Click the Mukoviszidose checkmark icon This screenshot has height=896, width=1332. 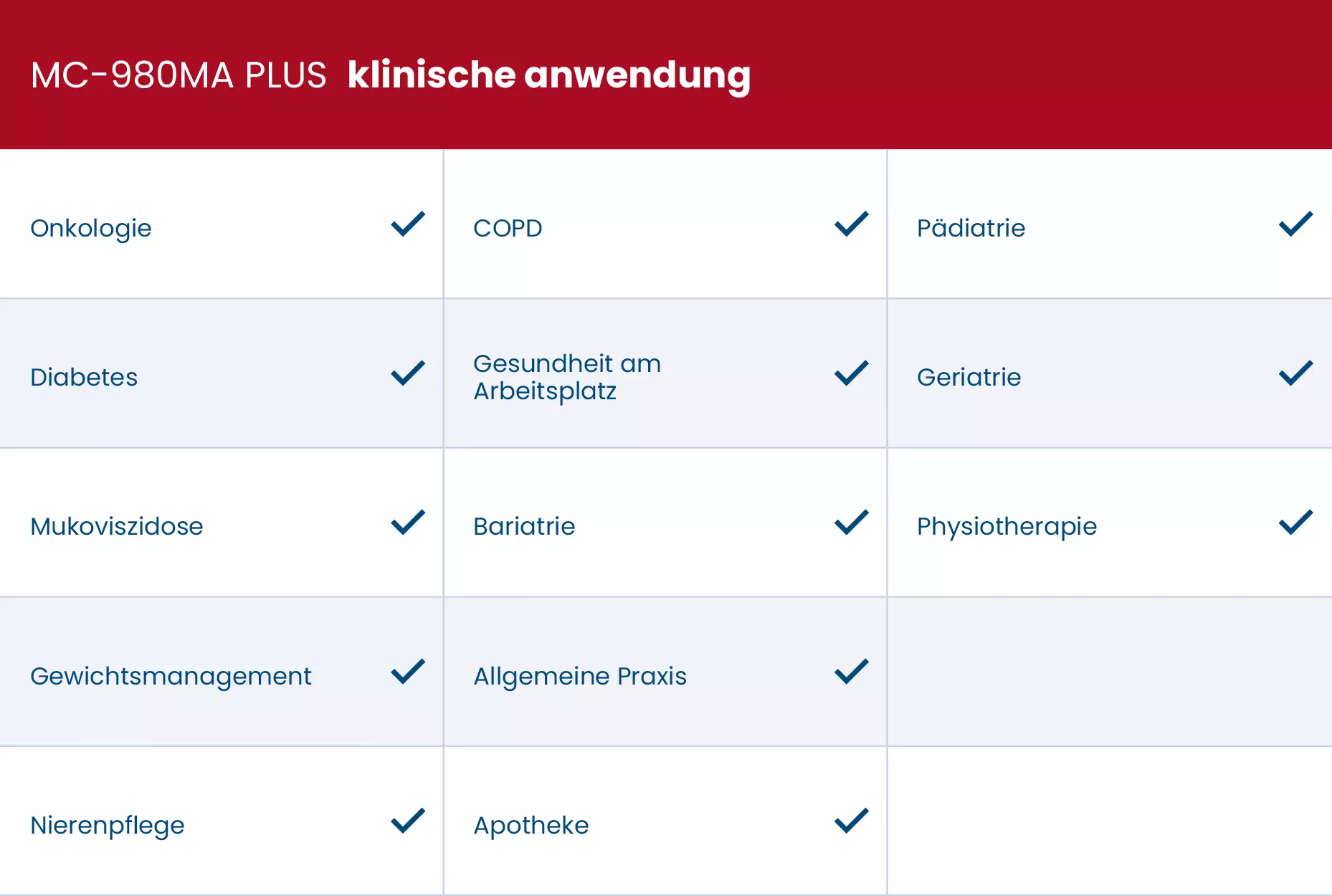click(408, 523)
